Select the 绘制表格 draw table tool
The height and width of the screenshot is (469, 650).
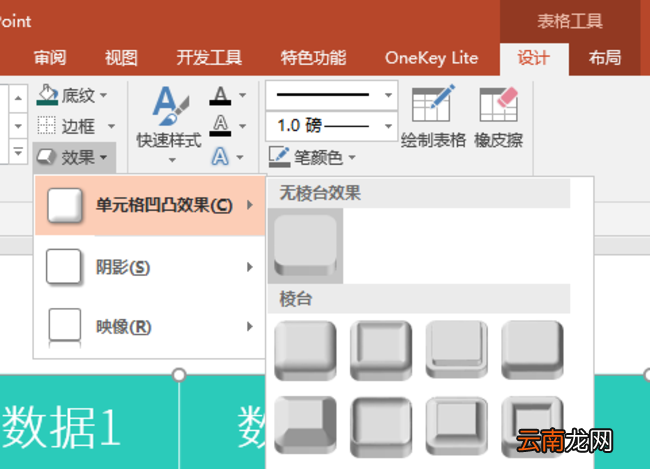tap(433, 117)
